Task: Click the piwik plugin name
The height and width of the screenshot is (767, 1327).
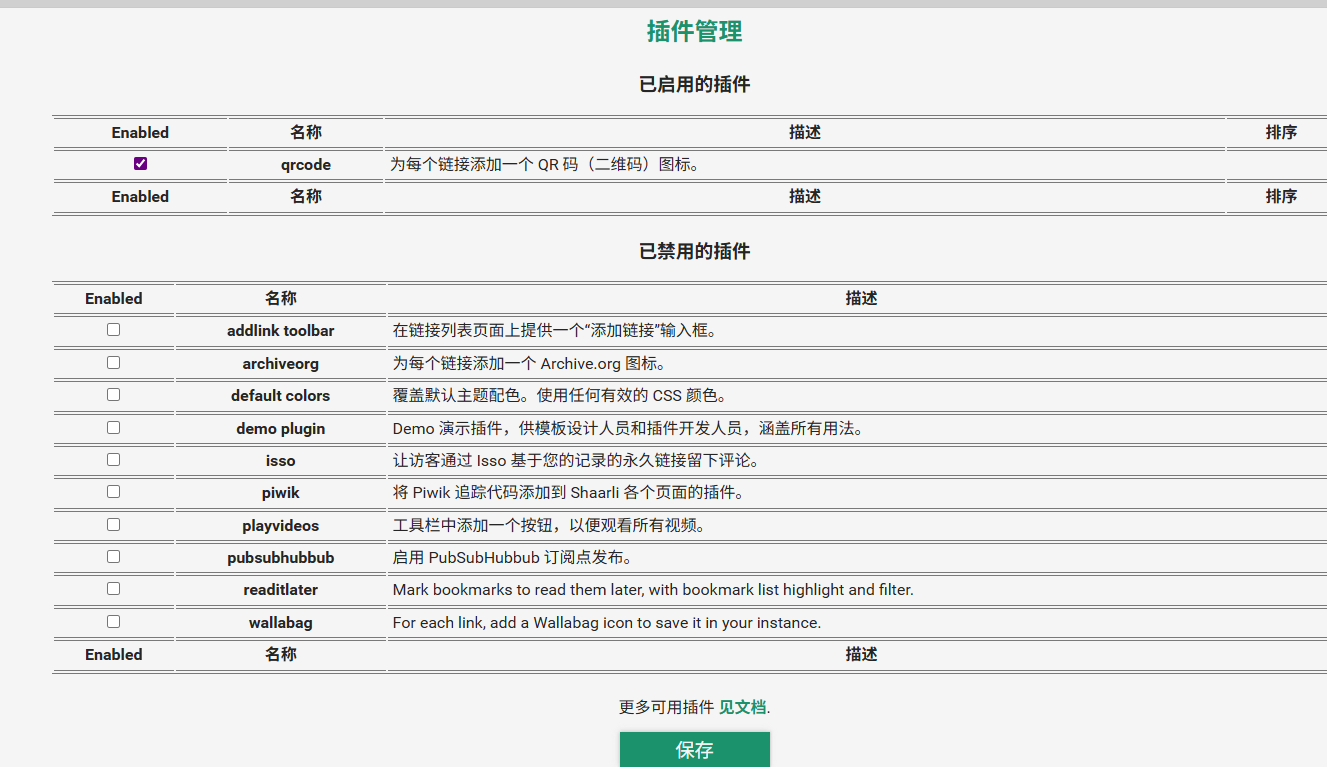Action: coord(281,493)
